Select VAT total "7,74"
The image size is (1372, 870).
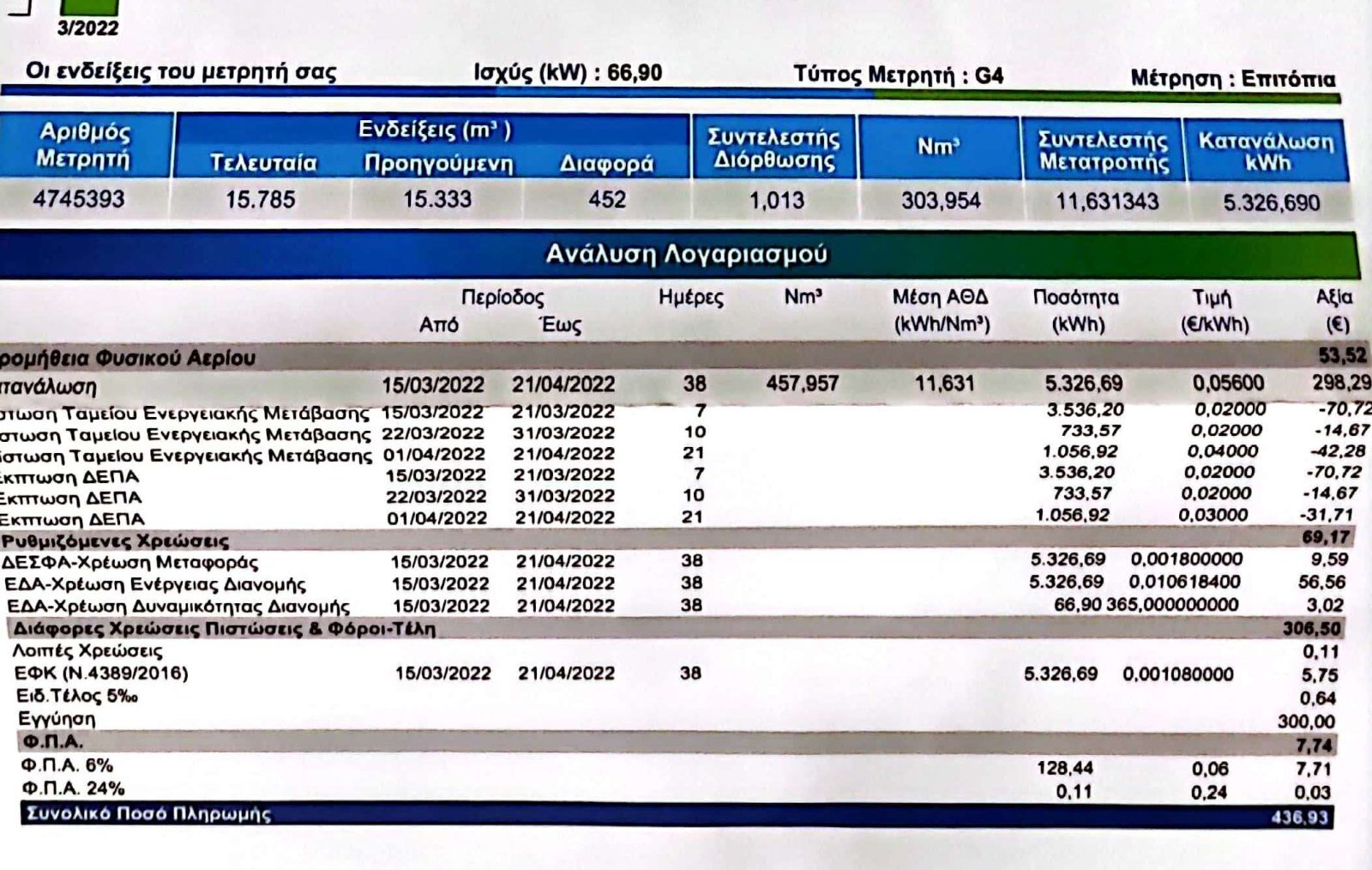tap(1315, 746)
